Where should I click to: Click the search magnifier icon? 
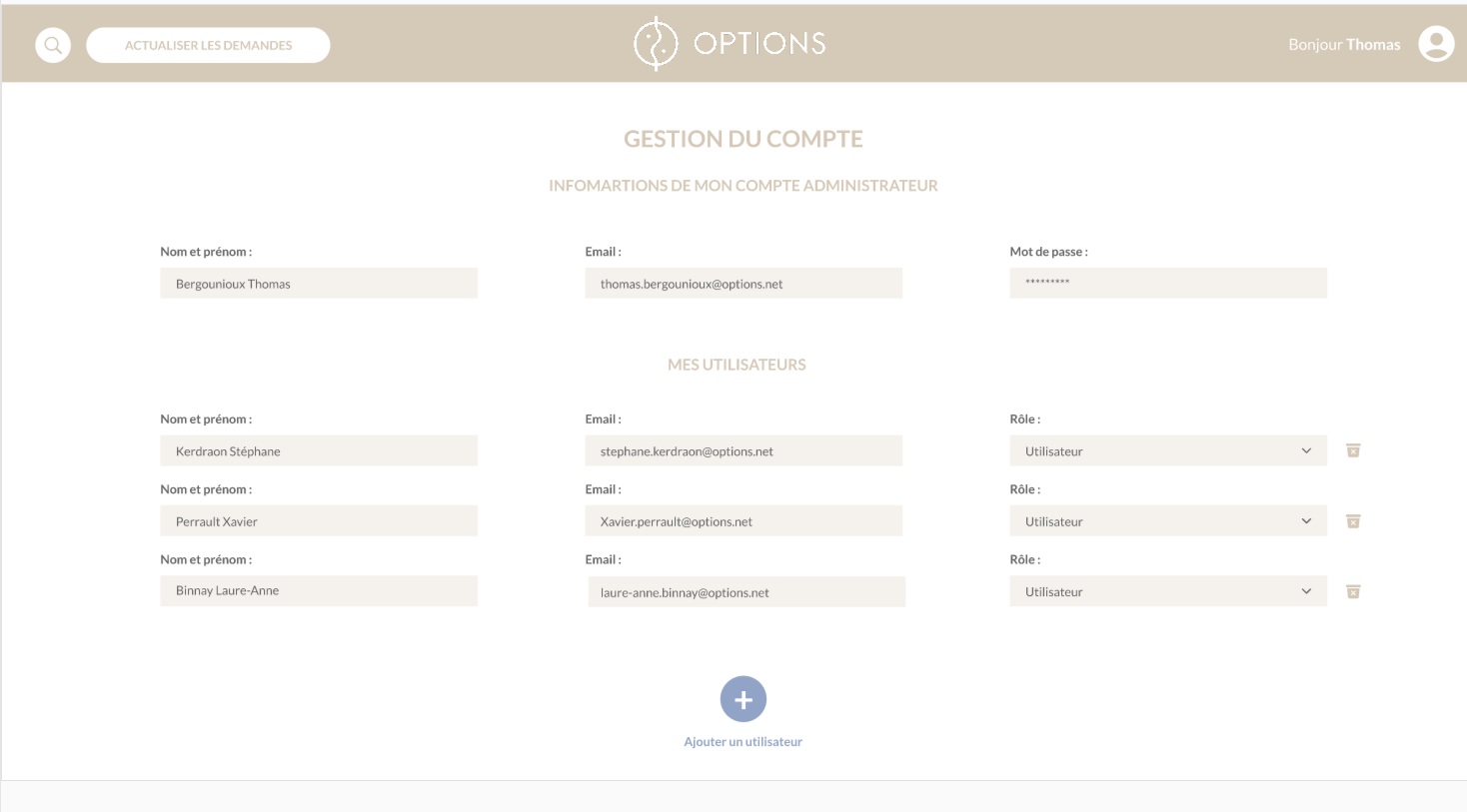[53, 45]
